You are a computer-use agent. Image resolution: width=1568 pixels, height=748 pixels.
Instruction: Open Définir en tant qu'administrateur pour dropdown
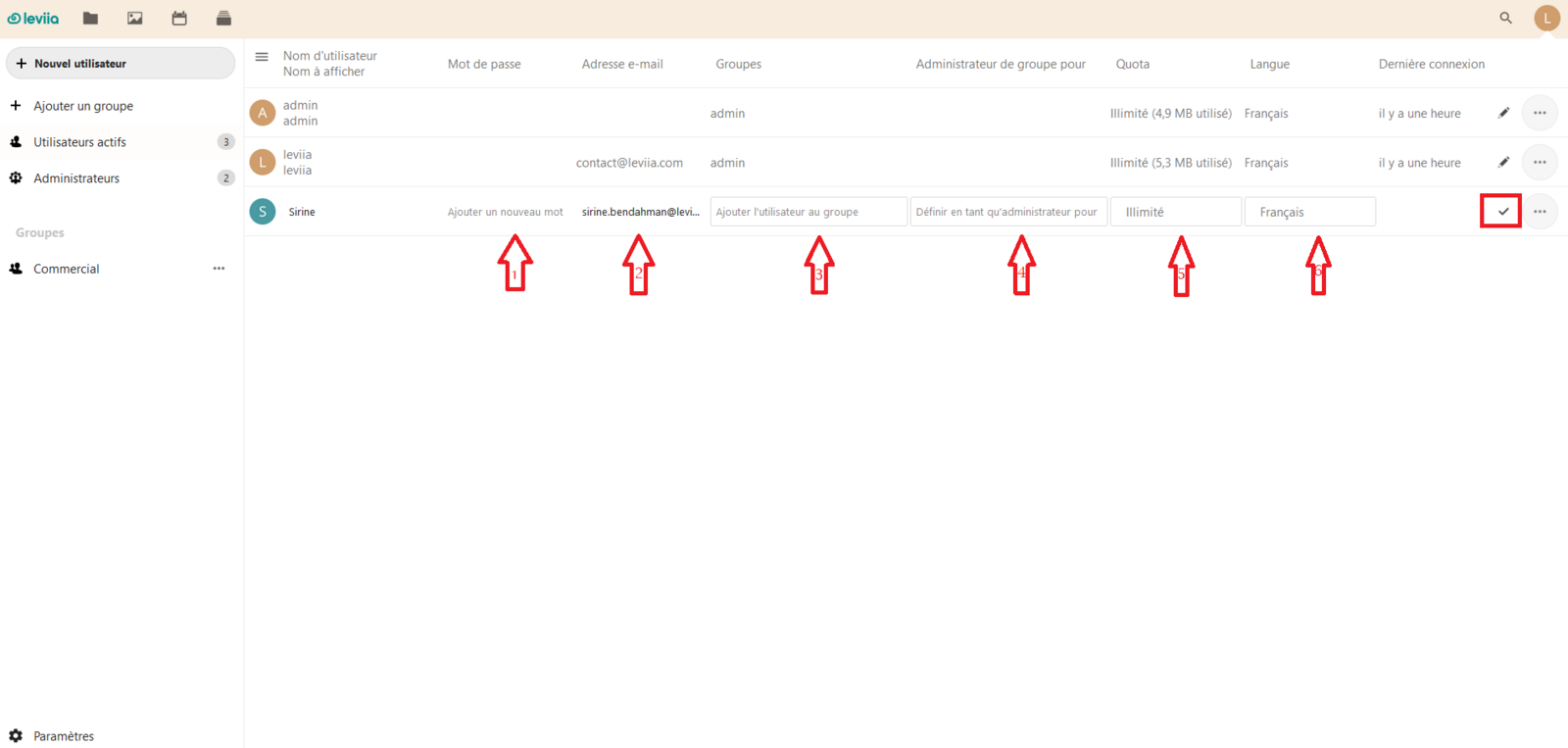pyautogui.click(x=1008, y=212)
